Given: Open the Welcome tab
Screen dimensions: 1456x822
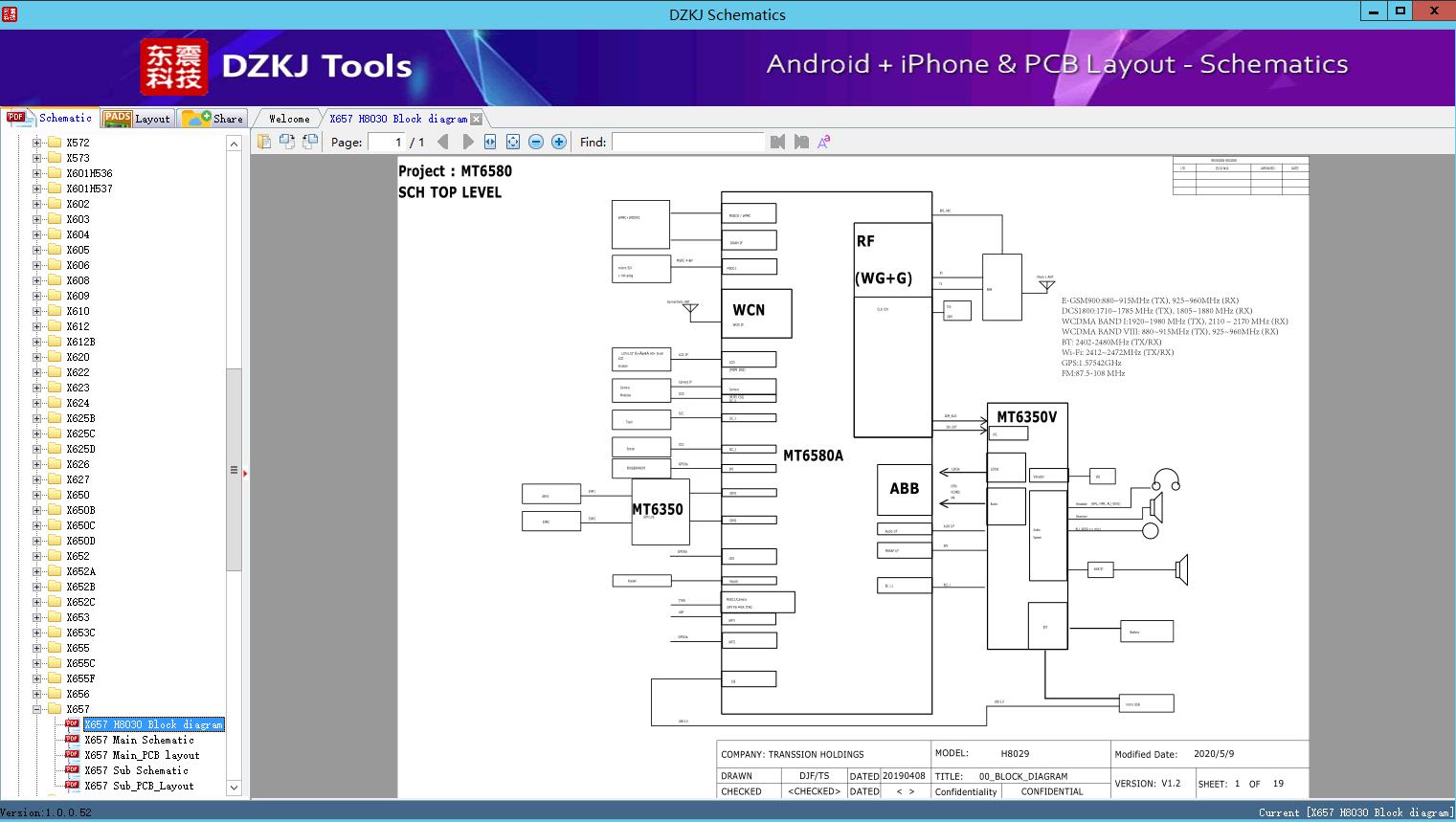Looking at the screenshot, I should coord(287,118).
